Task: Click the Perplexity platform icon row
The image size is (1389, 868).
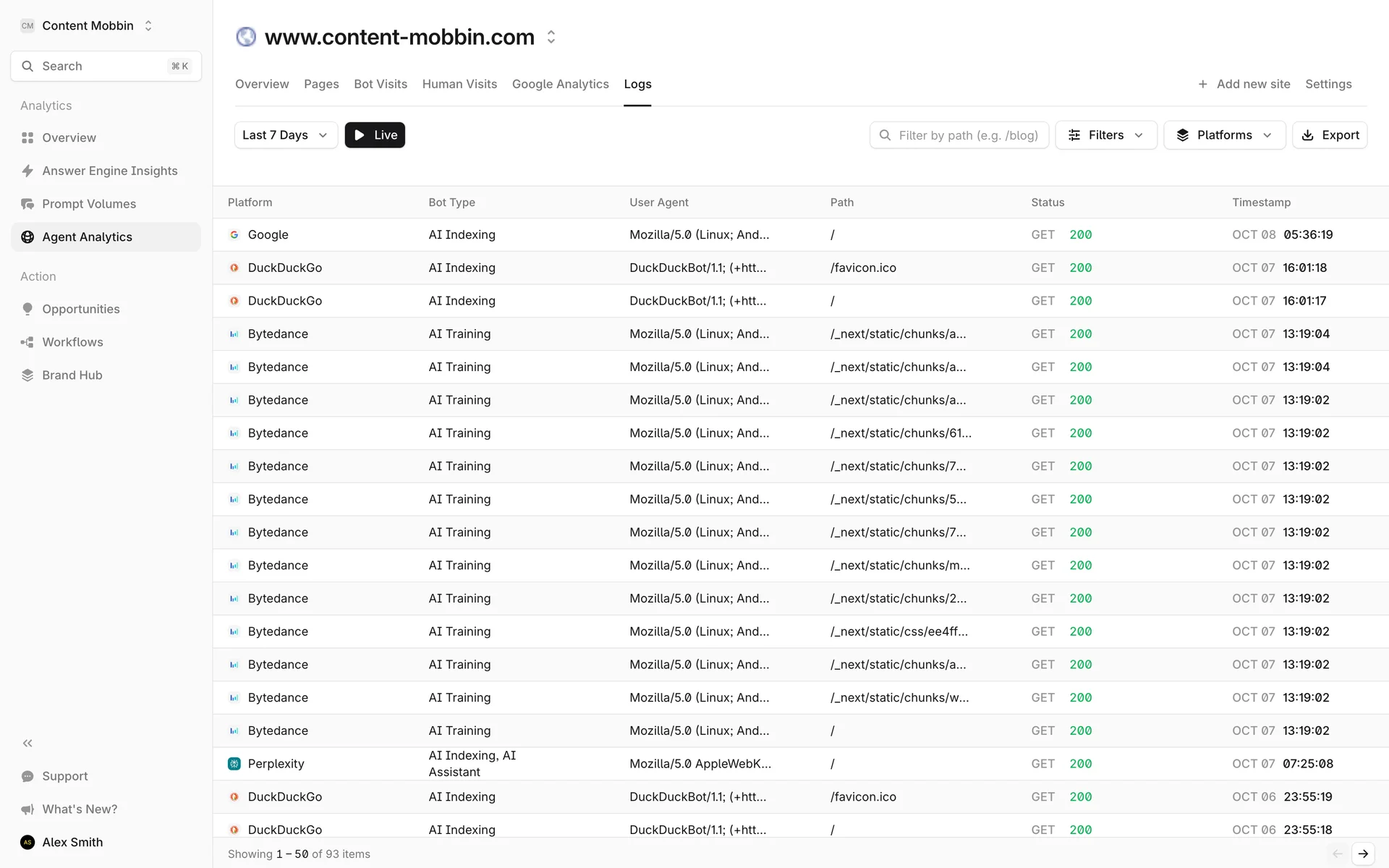Action: tap(234, 764)
